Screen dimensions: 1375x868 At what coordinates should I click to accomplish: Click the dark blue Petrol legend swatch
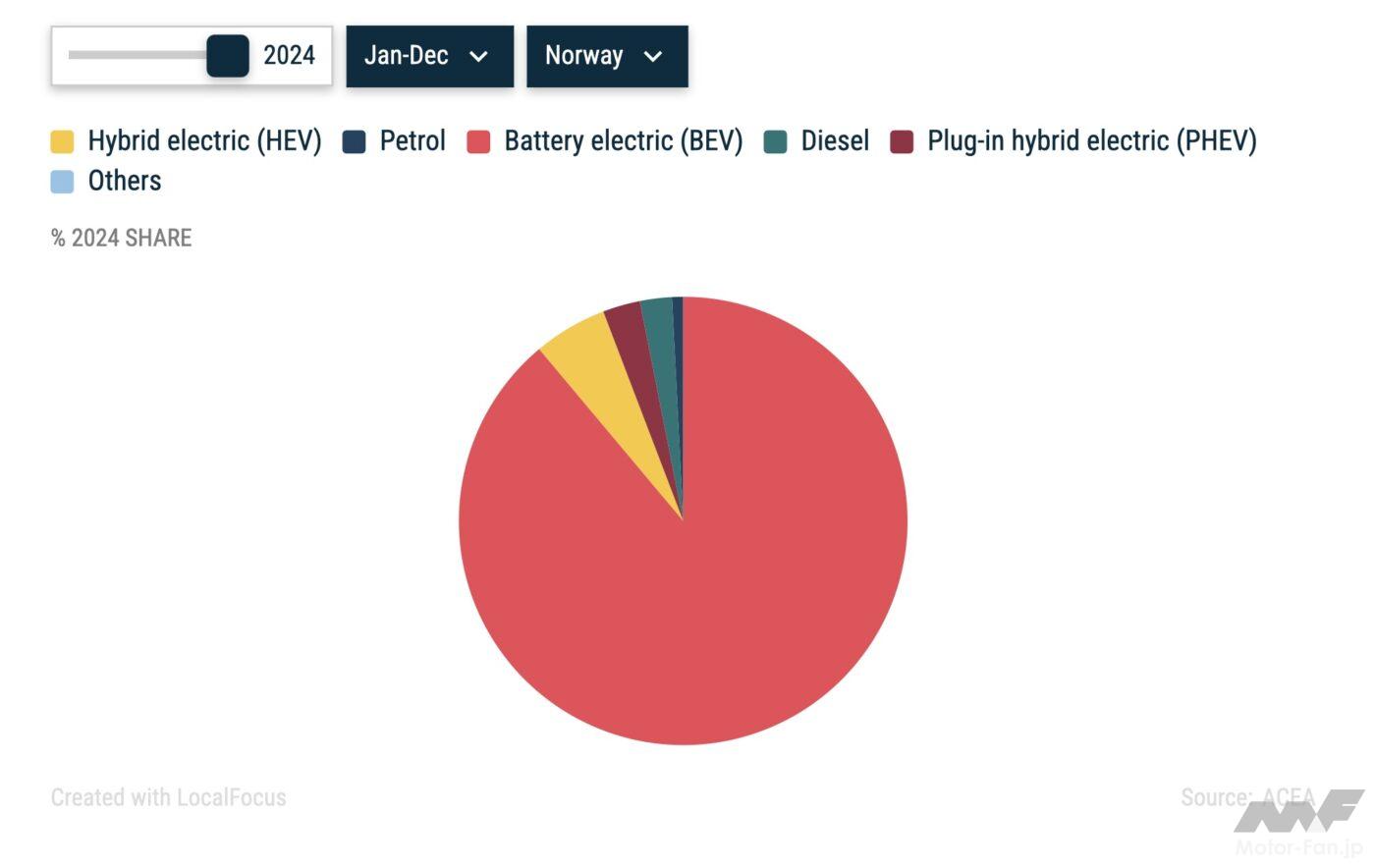(354, 141)
